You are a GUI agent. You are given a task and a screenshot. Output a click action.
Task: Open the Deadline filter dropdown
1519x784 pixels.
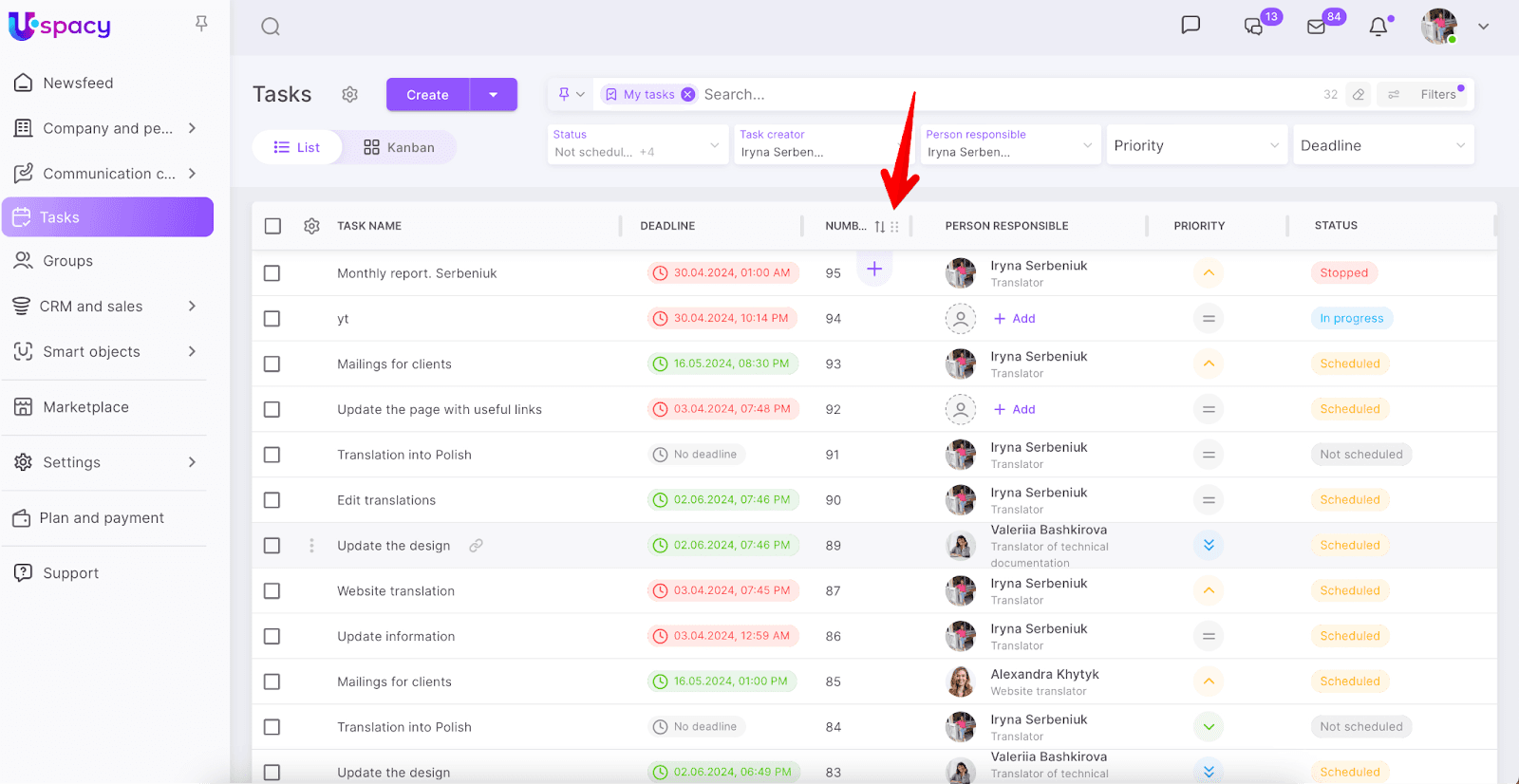[1382, 145]
